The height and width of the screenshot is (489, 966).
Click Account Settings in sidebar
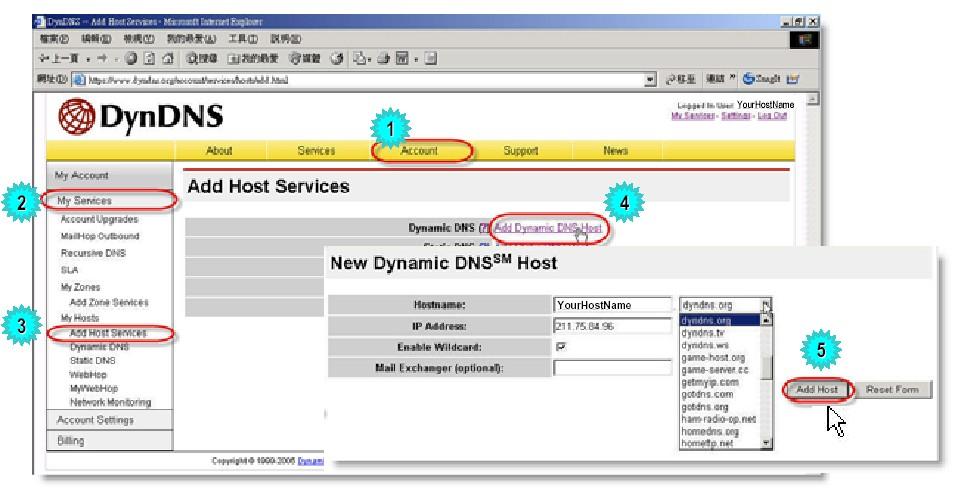tap(95, 420)
